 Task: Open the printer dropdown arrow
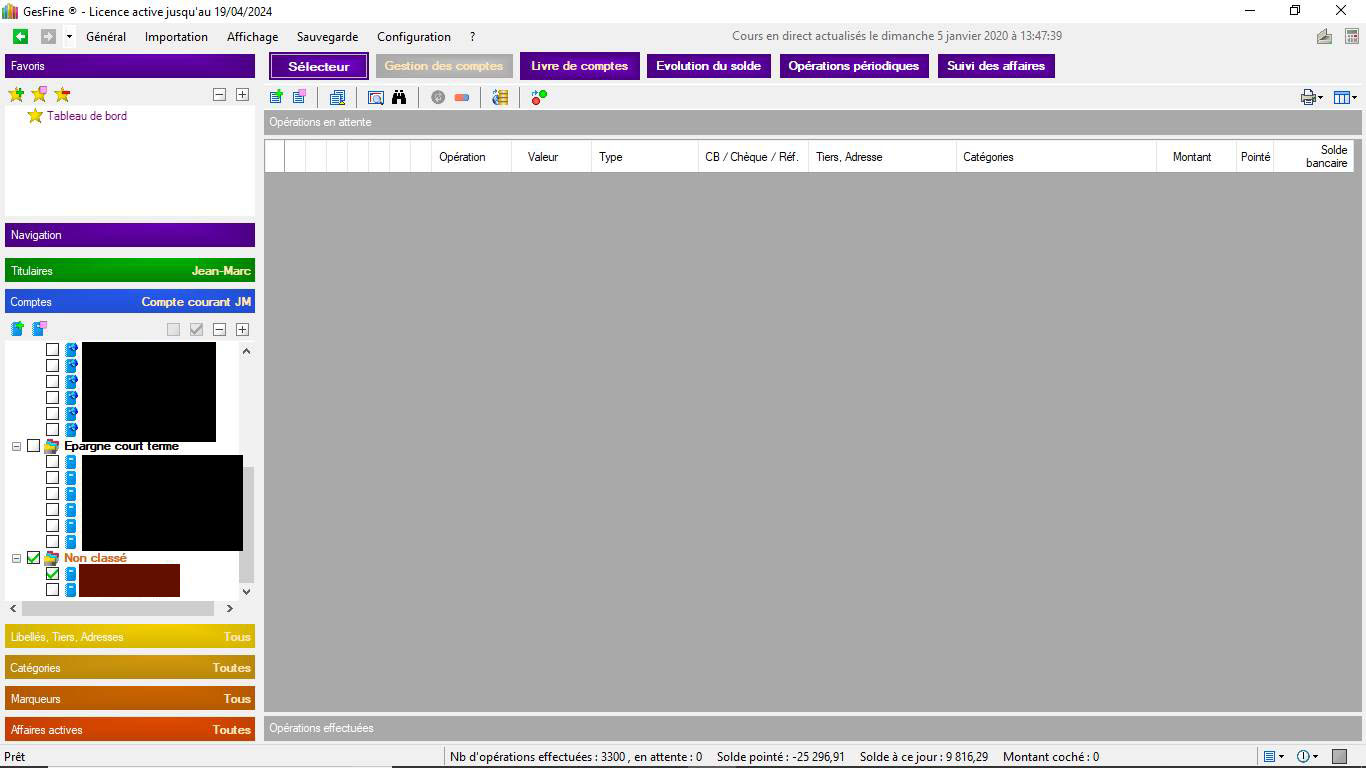pos(1321,98)
